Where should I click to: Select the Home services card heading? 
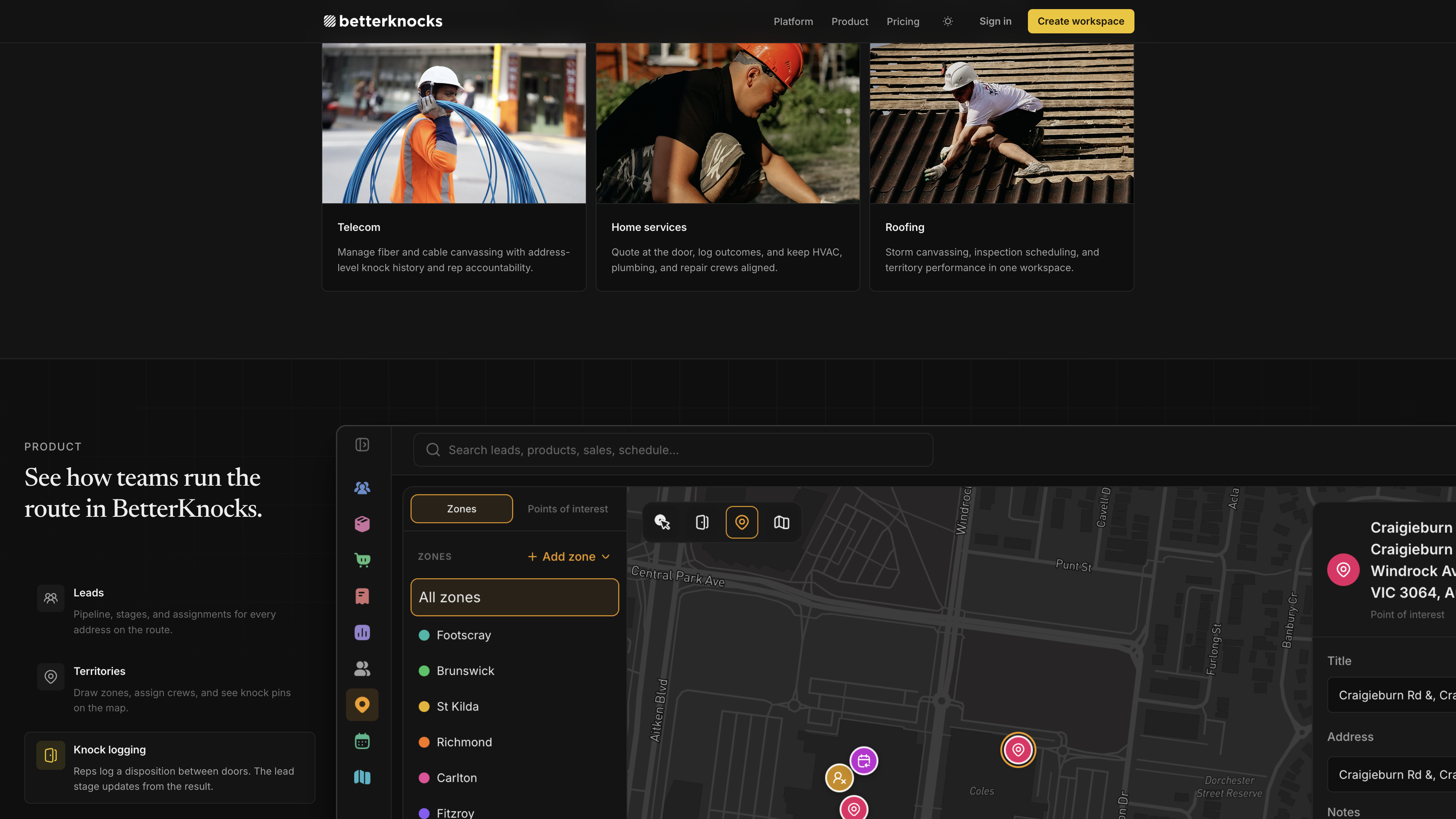(649, 227)
